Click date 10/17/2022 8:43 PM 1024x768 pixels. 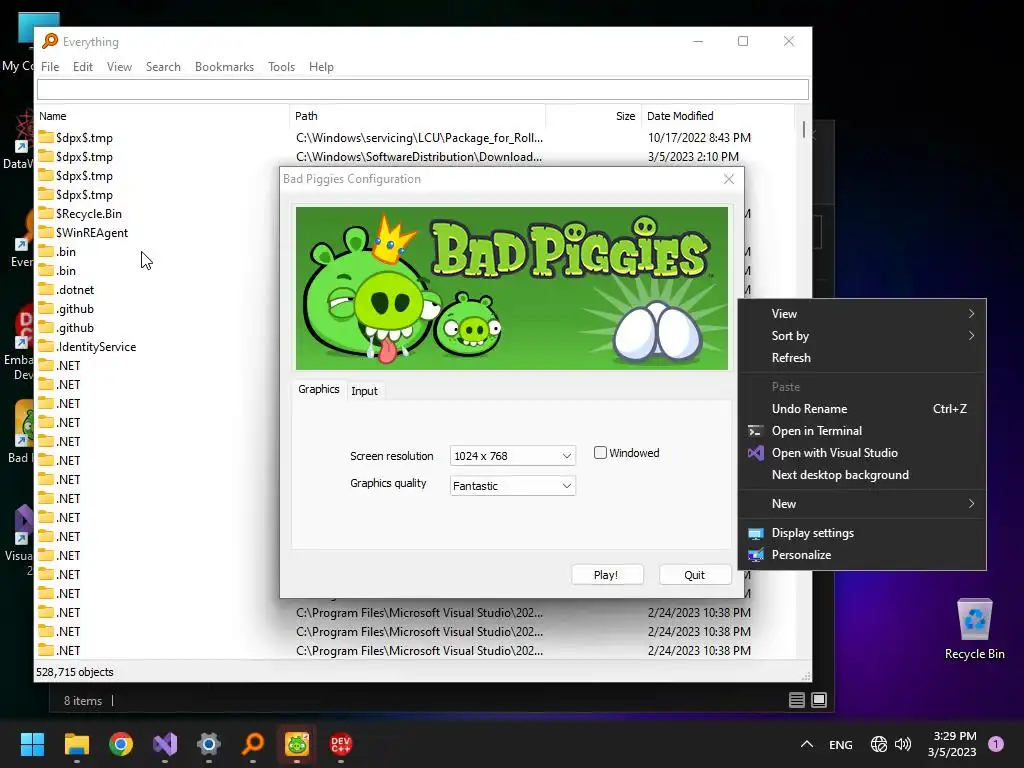699,138
